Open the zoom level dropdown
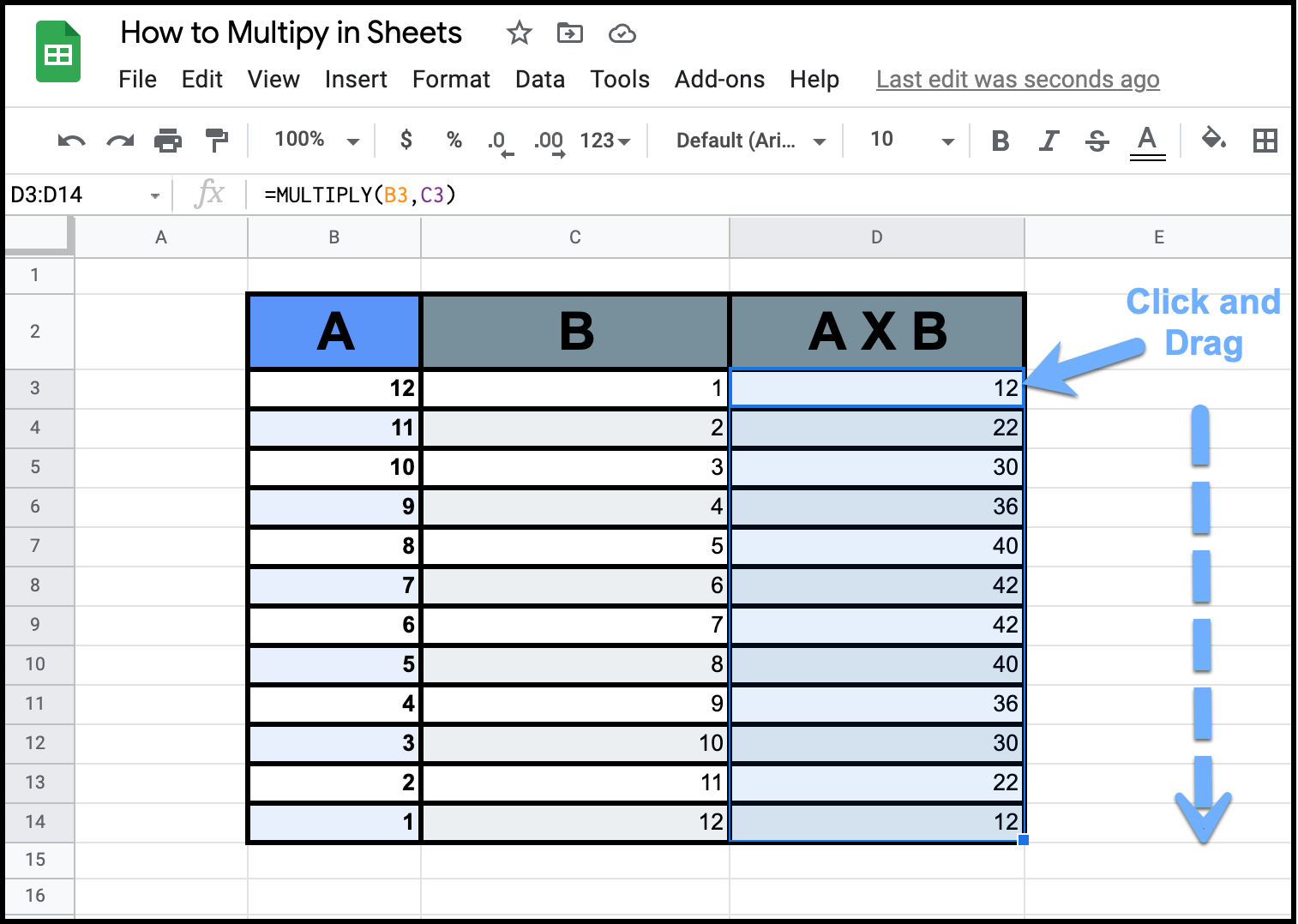Viewport: 1298px width, 924px height. [x=313, y=140]
